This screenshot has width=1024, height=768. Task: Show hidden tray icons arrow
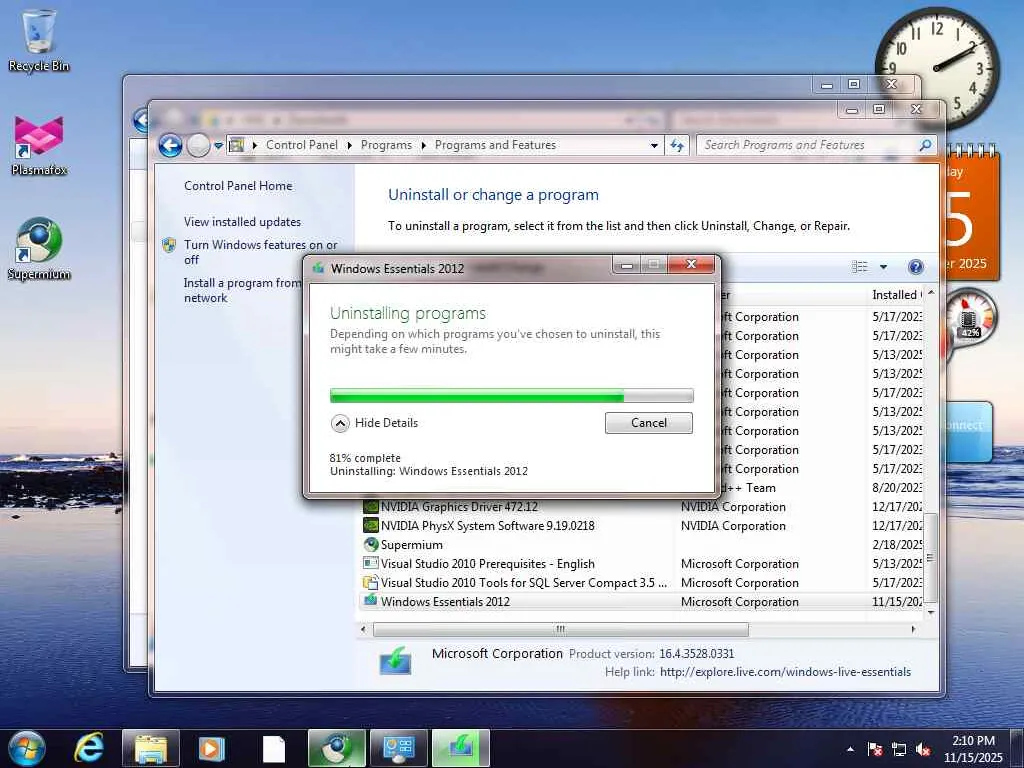[850, 749]
